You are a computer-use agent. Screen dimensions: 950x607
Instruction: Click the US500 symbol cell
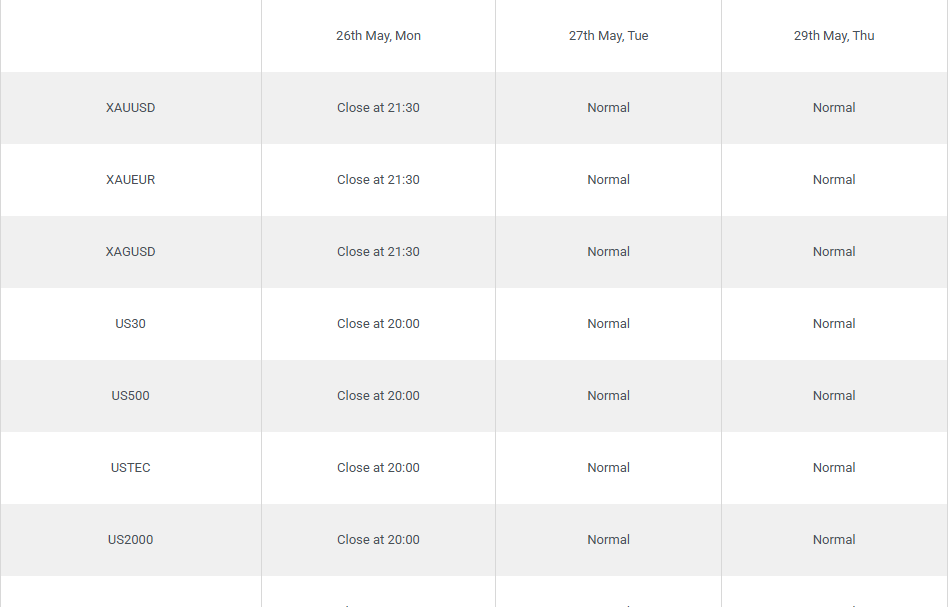tap(131, 396)
